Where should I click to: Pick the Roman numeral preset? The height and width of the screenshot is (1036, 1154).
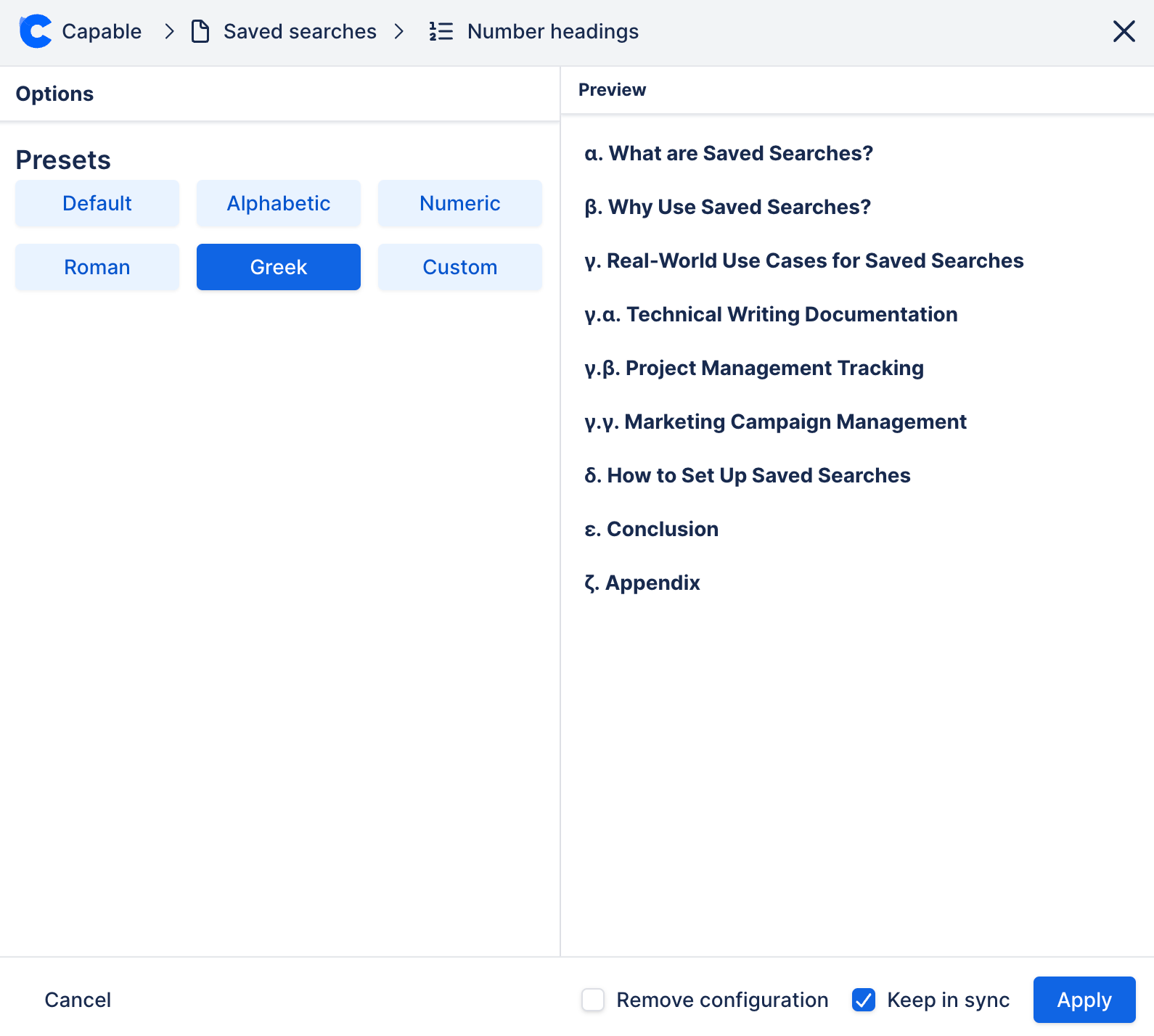[x=97, y=267]
